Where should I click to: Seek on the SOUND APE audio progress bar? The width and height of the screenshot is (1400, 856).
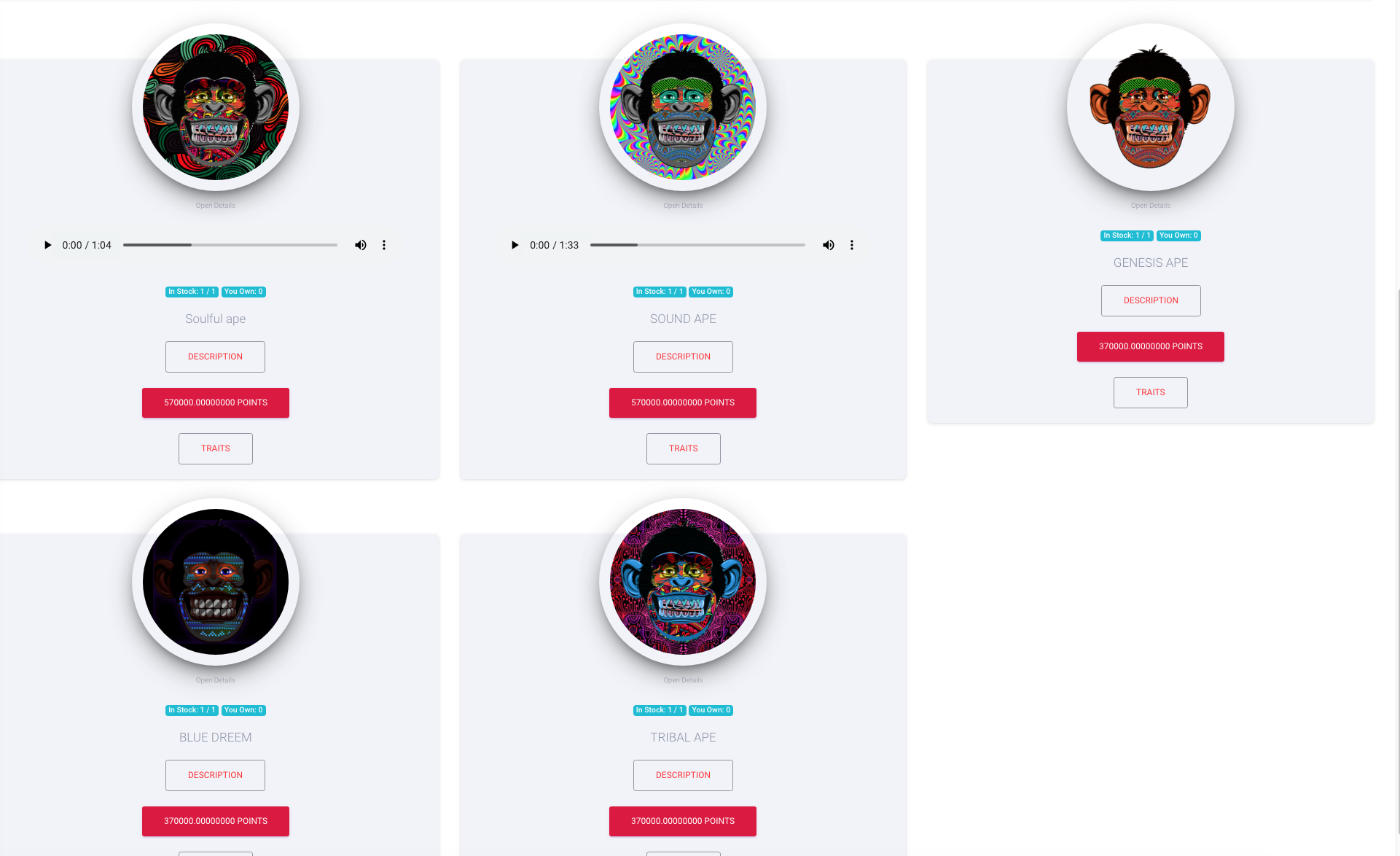[x=697, y=245]
